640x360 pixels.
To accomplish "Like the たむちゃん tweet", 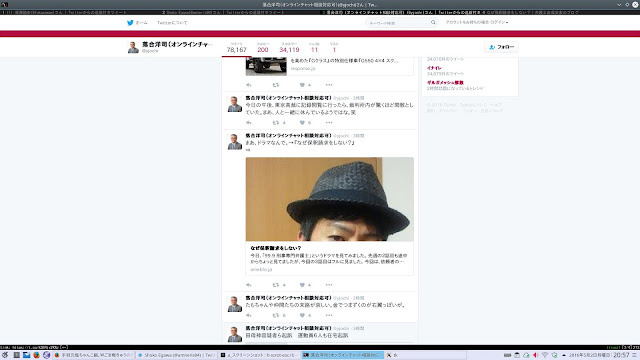I will coord(302,315).
